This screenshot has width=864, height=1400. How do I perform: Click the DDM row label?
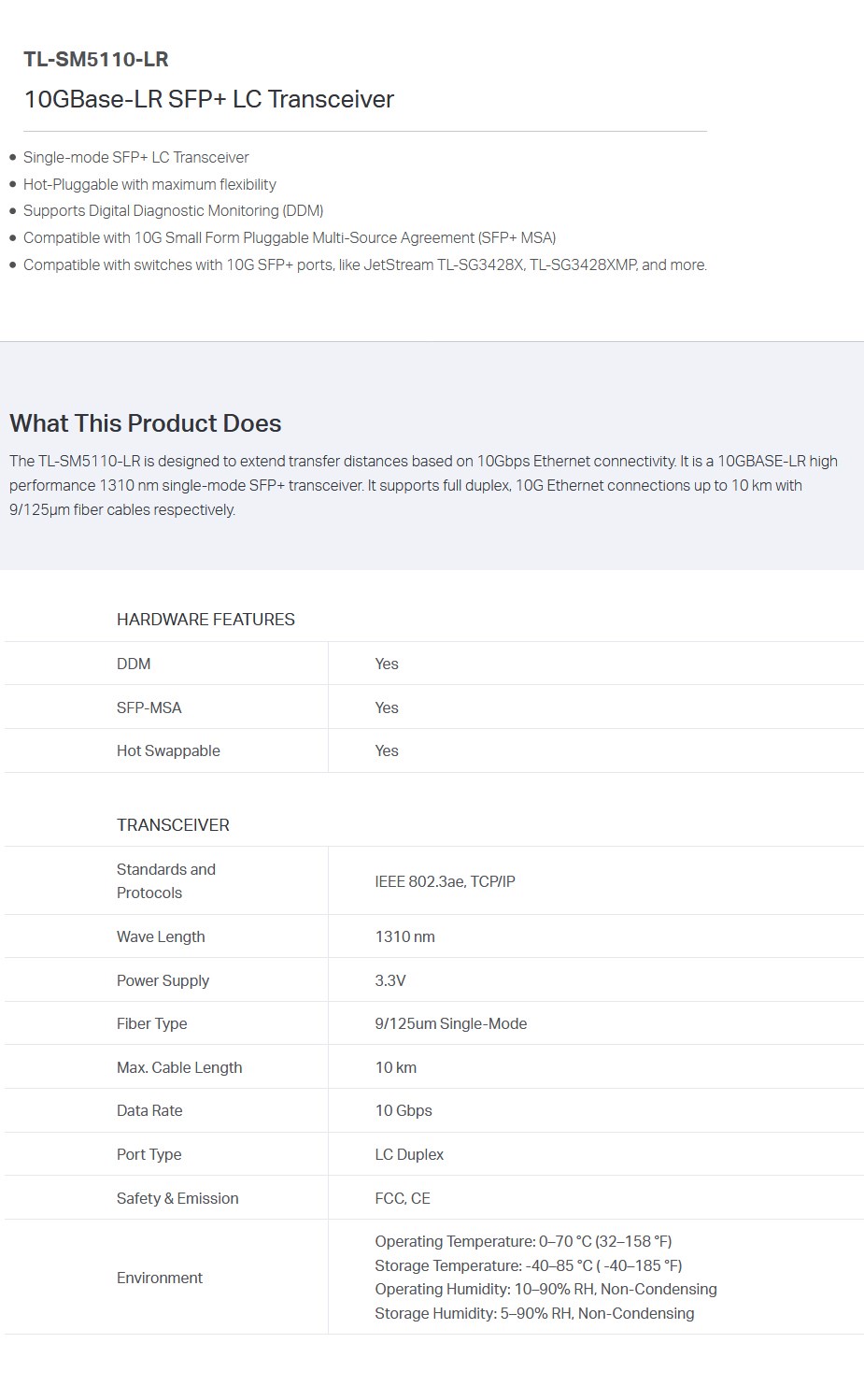click(134, 664)
